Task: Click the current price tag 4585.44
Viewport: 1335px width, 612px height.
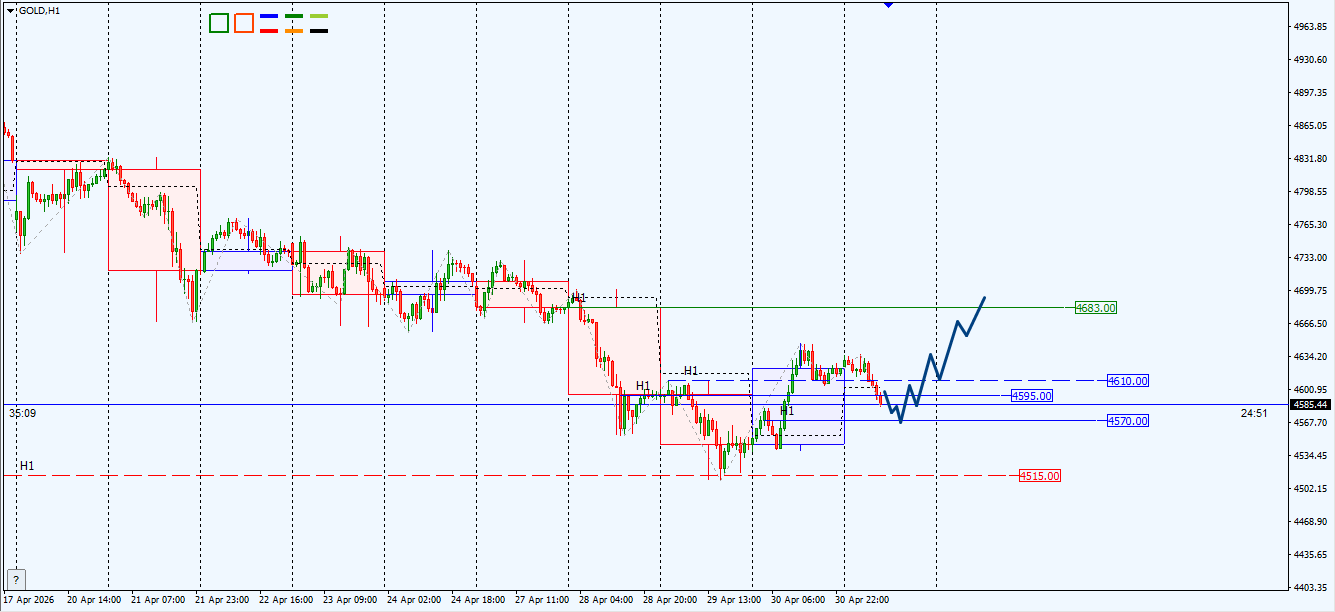Action: click(x=1310, y=405)
